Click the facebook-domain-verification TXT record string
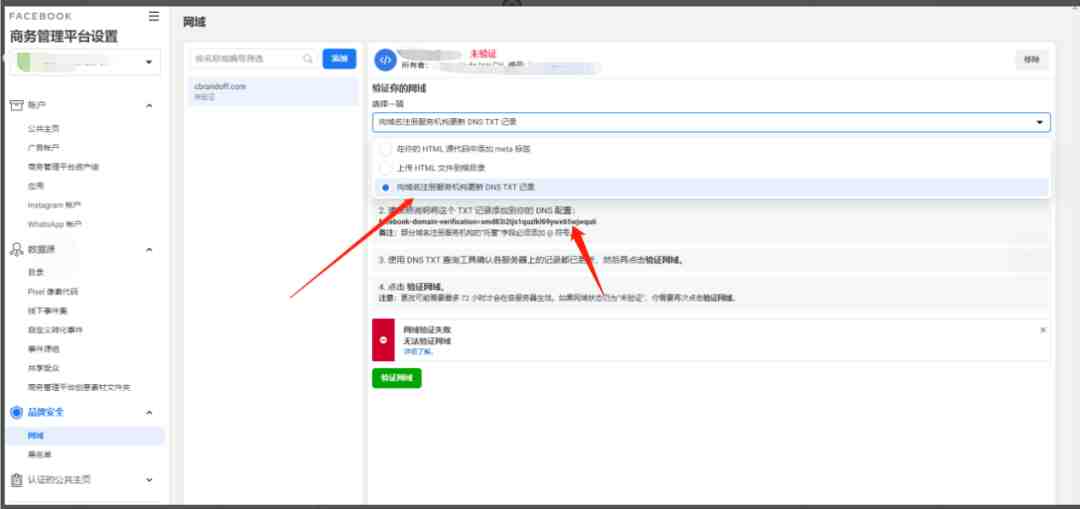Image resolution: width=1080 pixels, height=509 pixels. tap(488, 222)
